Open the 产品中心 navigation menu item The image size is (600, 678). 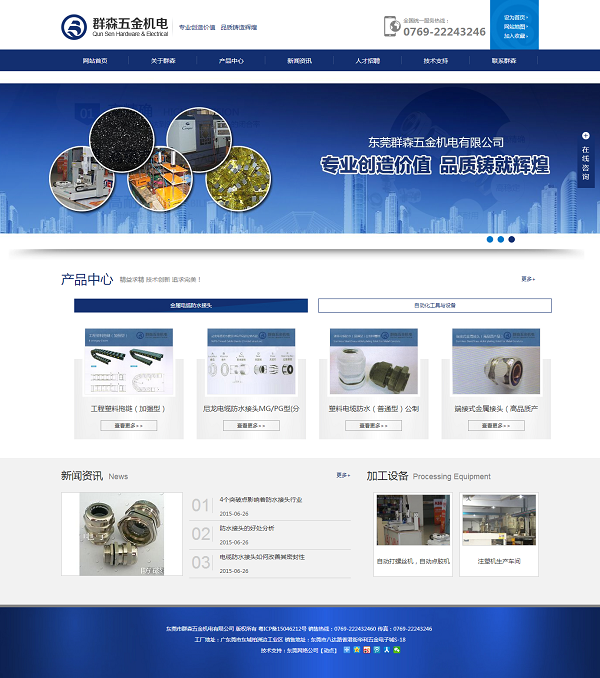[x=231, y=61]
